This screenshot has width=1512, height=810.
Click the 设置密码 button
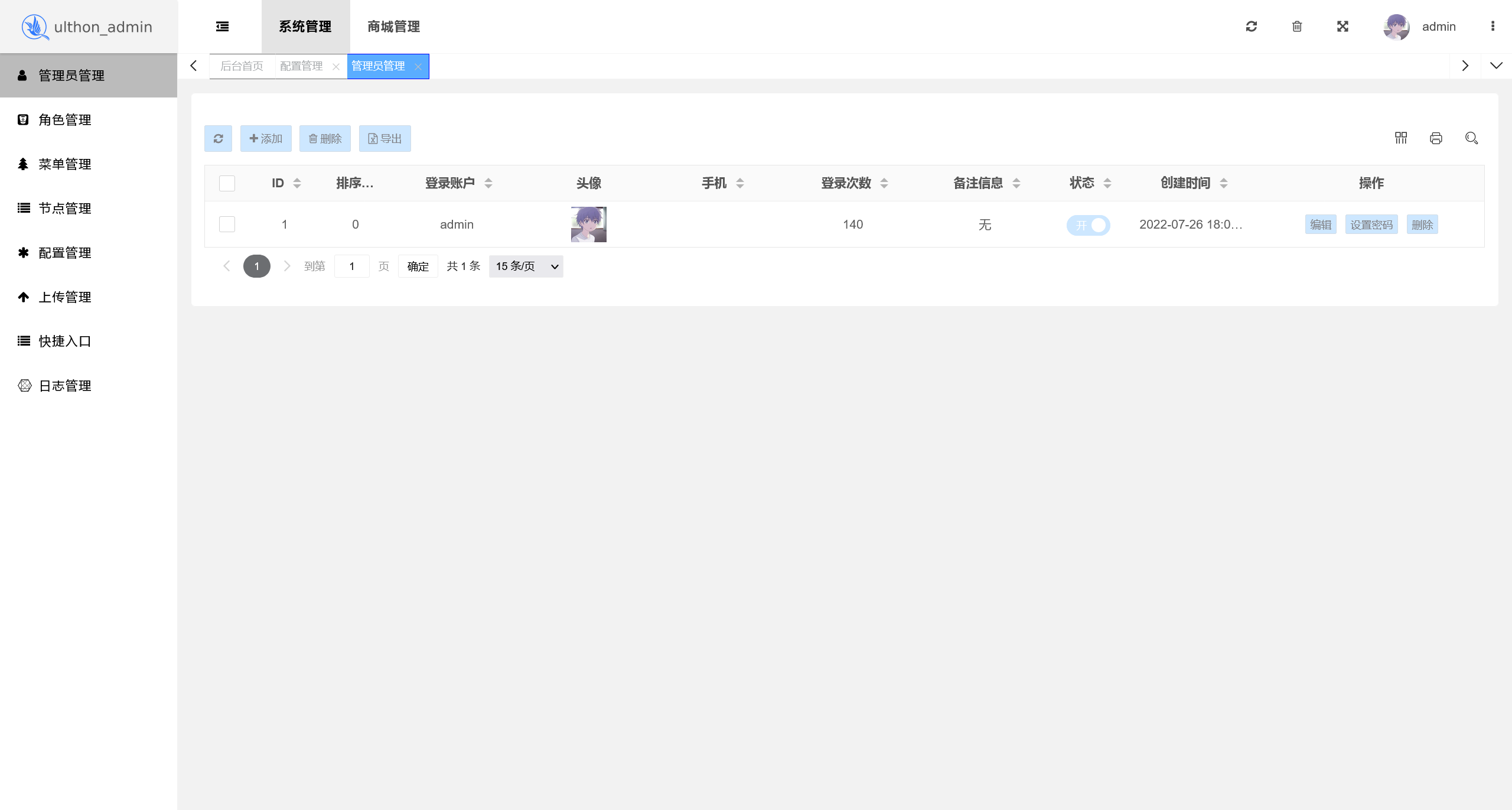(x=1371, y=225)
